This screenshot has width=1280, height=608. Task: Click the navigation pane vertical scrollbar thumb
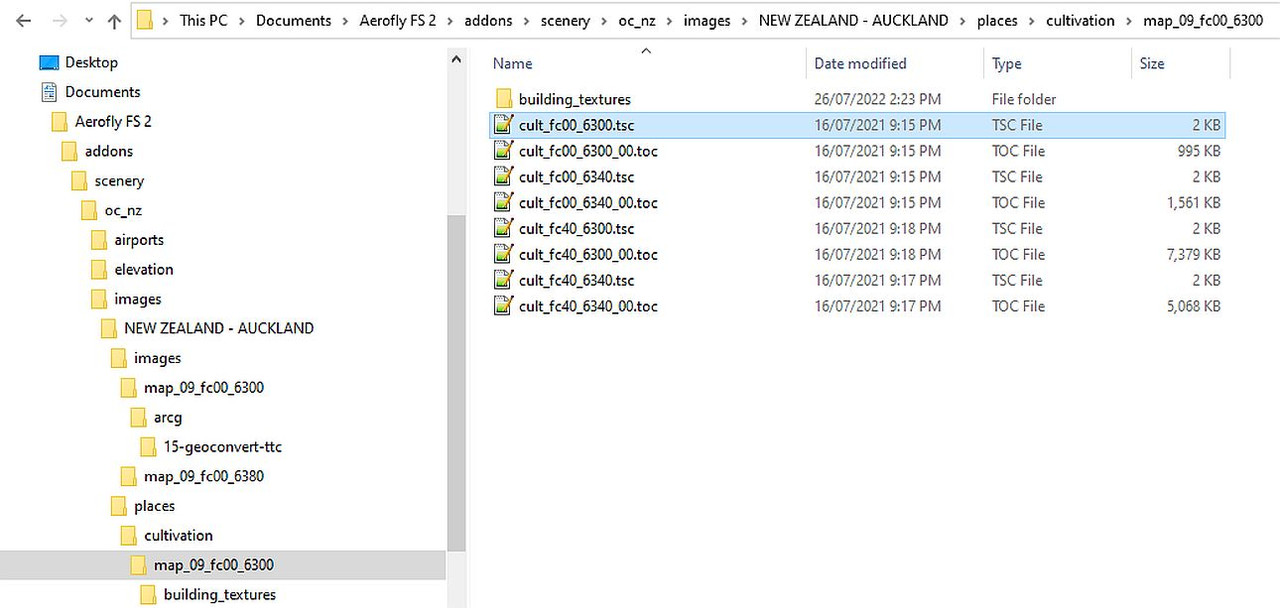tap(457, 383)
